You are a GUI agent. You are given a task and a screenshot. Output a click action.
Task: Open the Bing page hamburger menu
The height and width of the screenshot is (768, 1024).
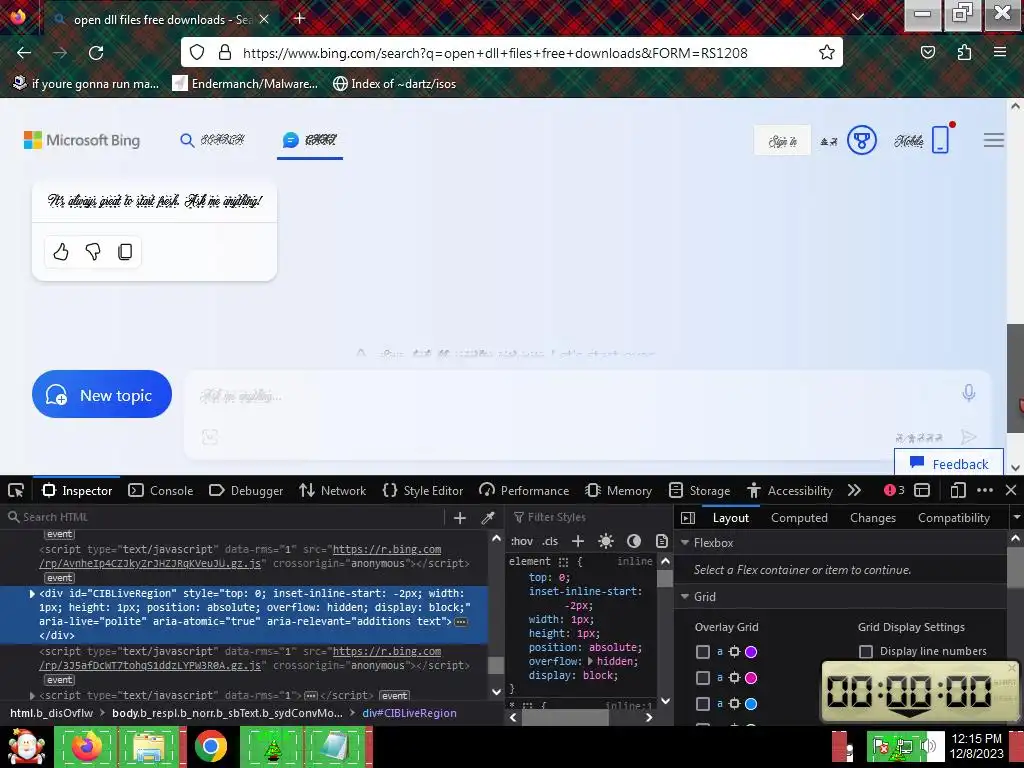tap(994, 140)
